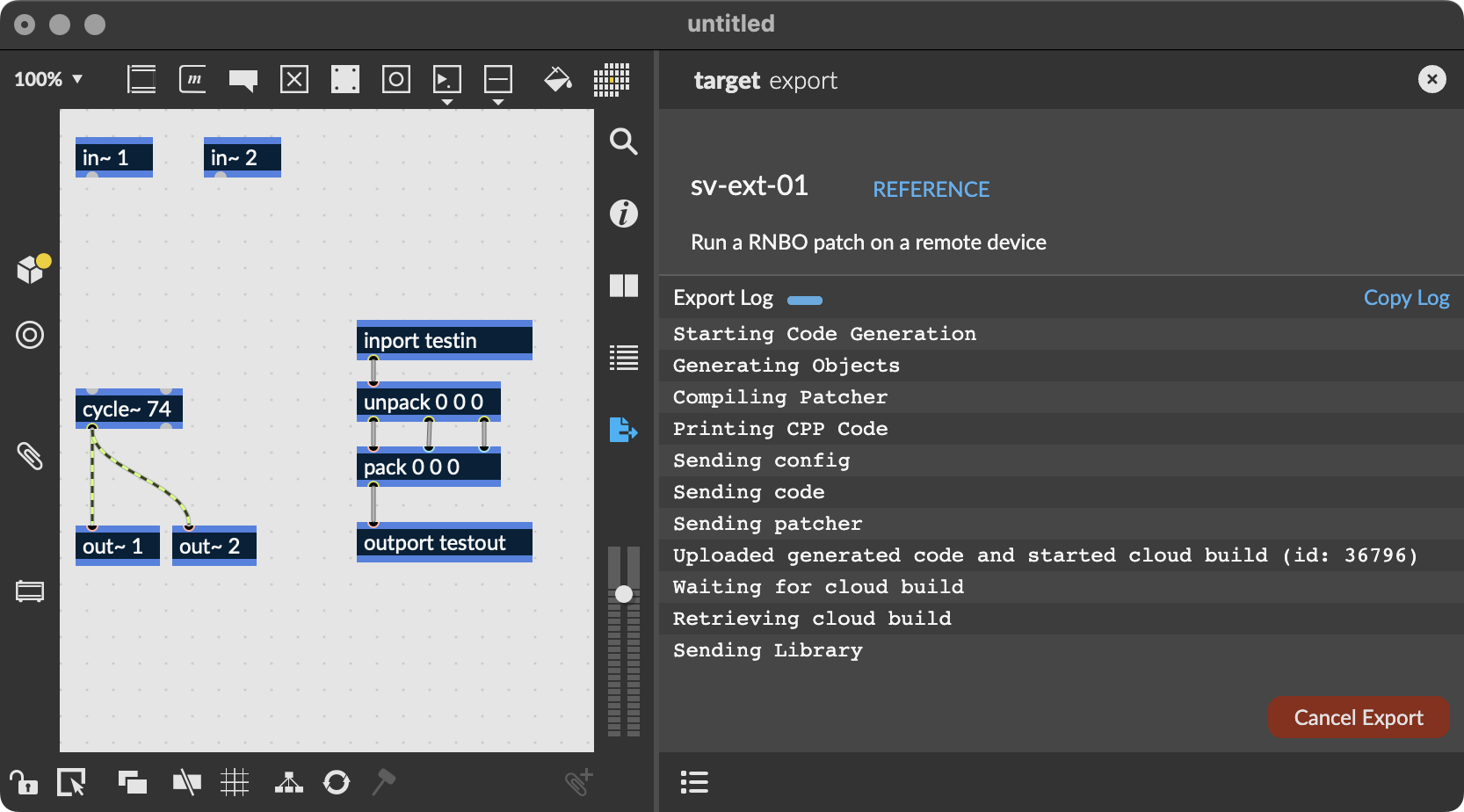Image resolution: width=1464 pixels, height=812 pixels.
Task: Open the paint bucket format palette
Action: [x=558, y=79]
